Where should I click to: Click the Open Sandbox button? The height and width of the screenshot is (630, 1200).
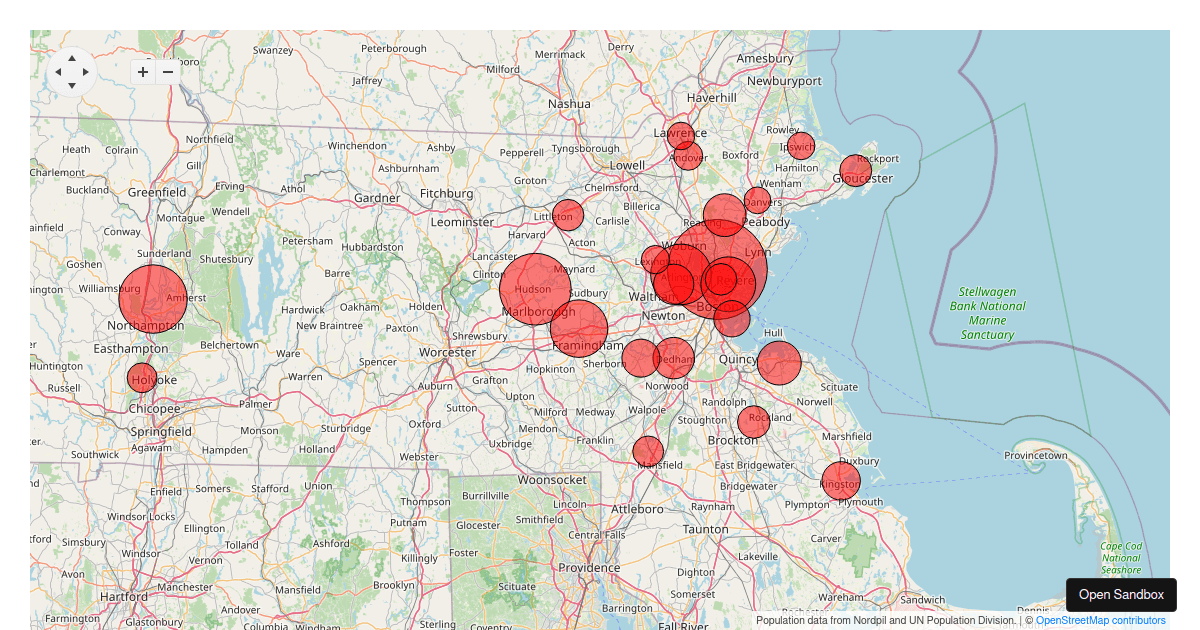1121,594
